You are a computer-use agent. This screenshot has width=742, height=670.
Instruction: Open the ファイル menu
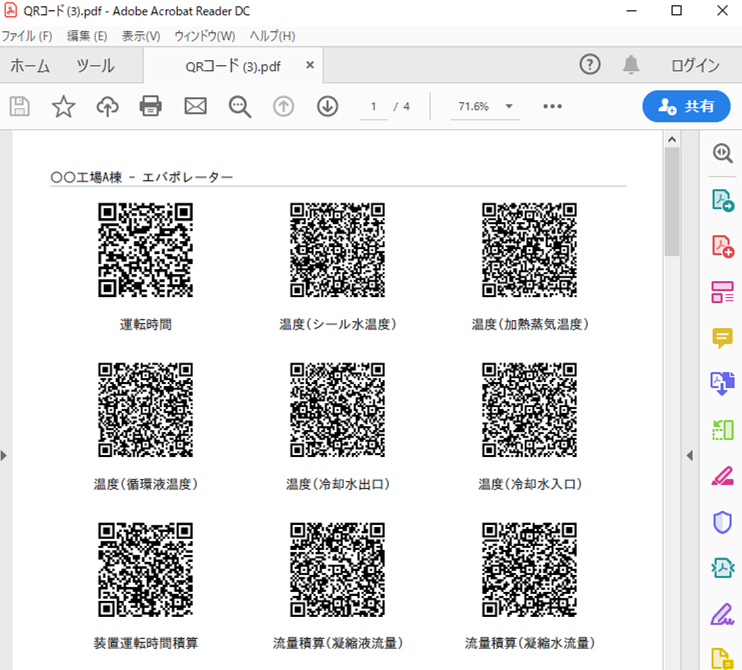pos(27,36)
